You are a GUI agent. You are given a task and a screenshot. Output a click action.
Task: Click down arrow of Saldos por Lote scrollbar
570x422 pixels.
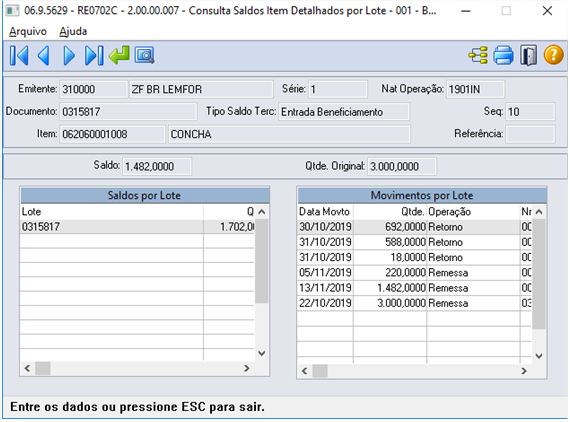coord(261,353)
